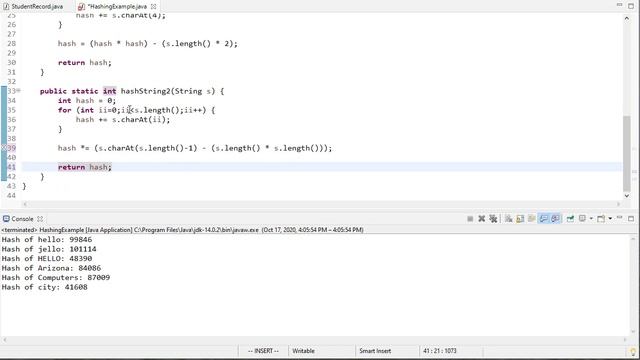The width and height of the screenshot is (640, 360).
Task: Click Open Console icon
Action: tap(601, 219)
